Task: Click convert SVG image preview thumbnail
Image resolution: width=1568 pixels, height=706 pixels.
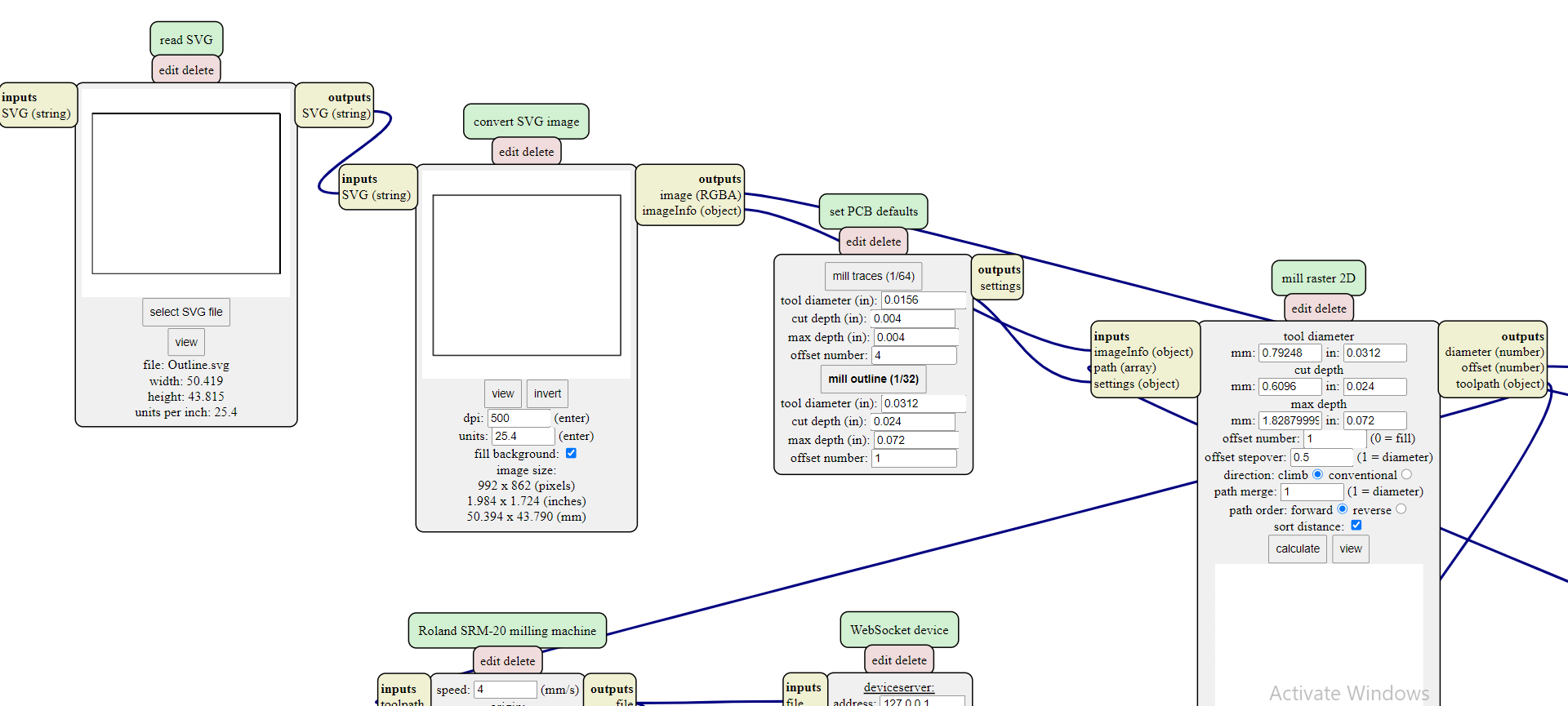Action: (x=527, y=275)
